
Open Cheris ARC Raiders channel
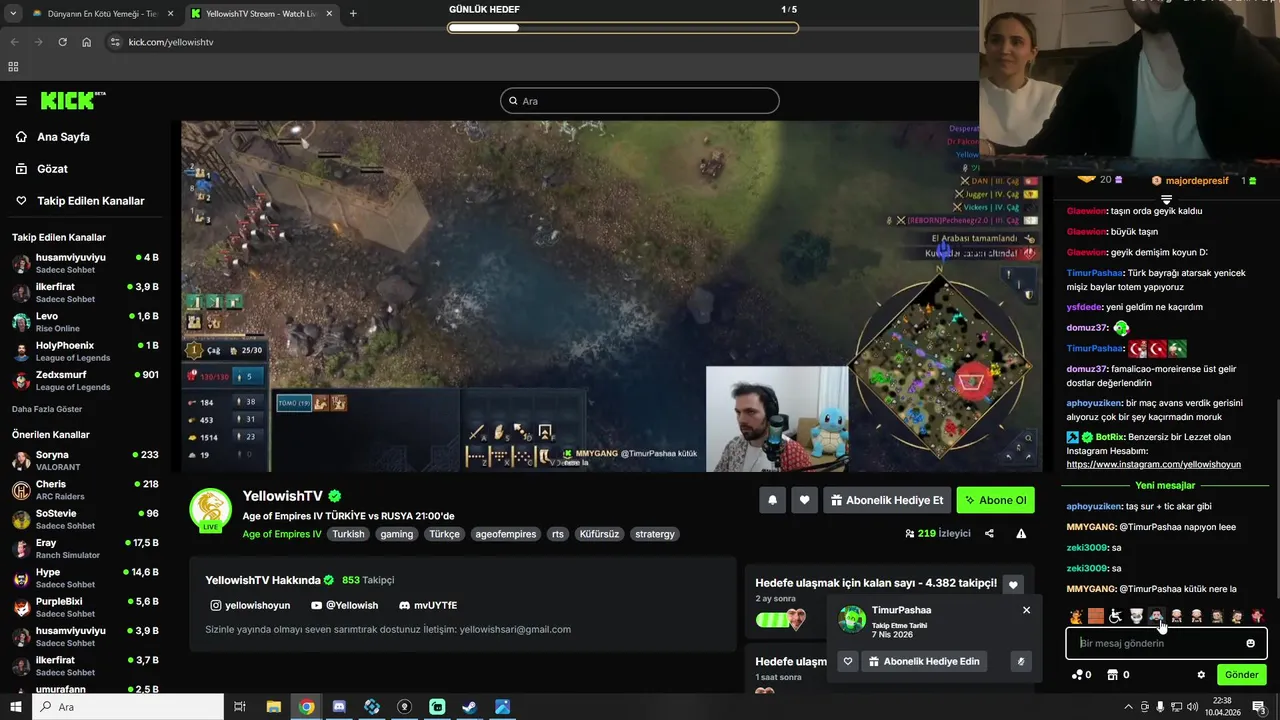(84, 490)
